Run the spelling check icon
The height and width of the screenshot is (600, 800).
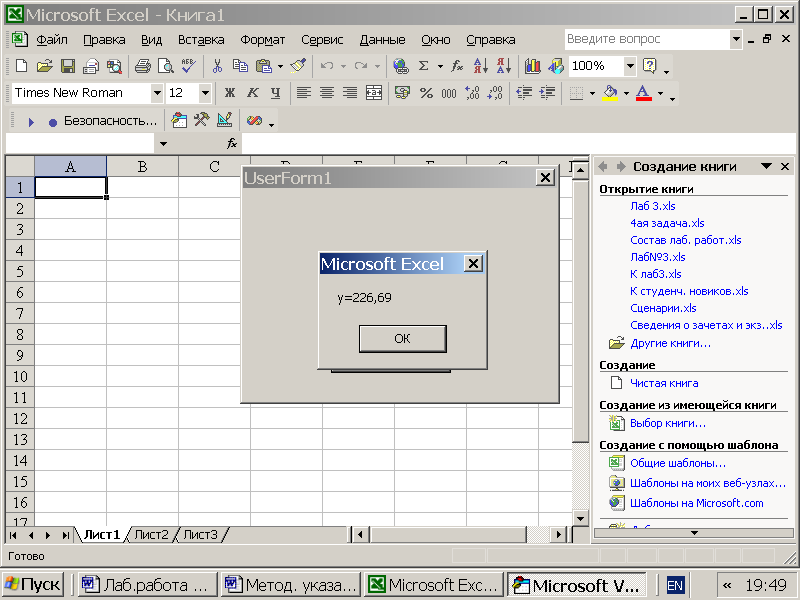click(x=188, y=66)
